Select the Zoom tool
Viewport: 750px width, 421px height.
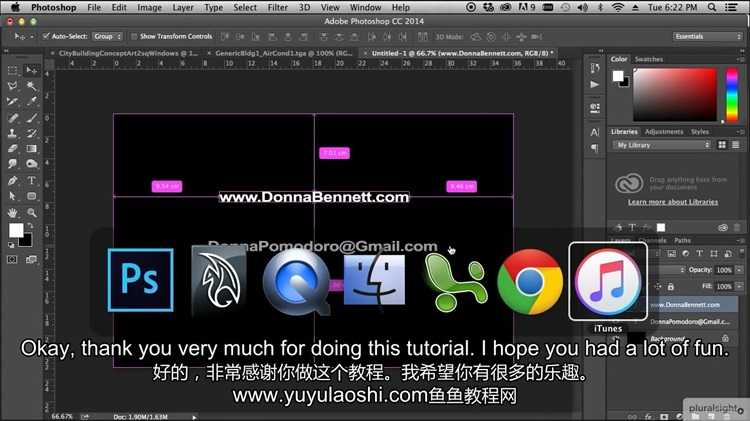tap(32, 212)
